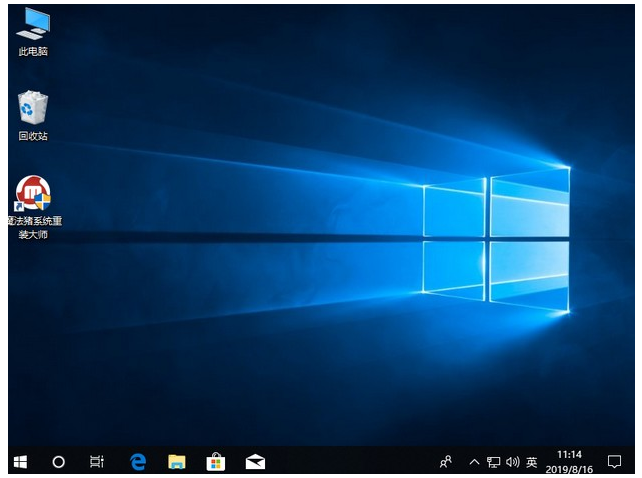The width and height of the screenshot is (642, 478).
Task: Open the Mail app on the taskbar
Action: pyautogui.click(x=255, y=461)
